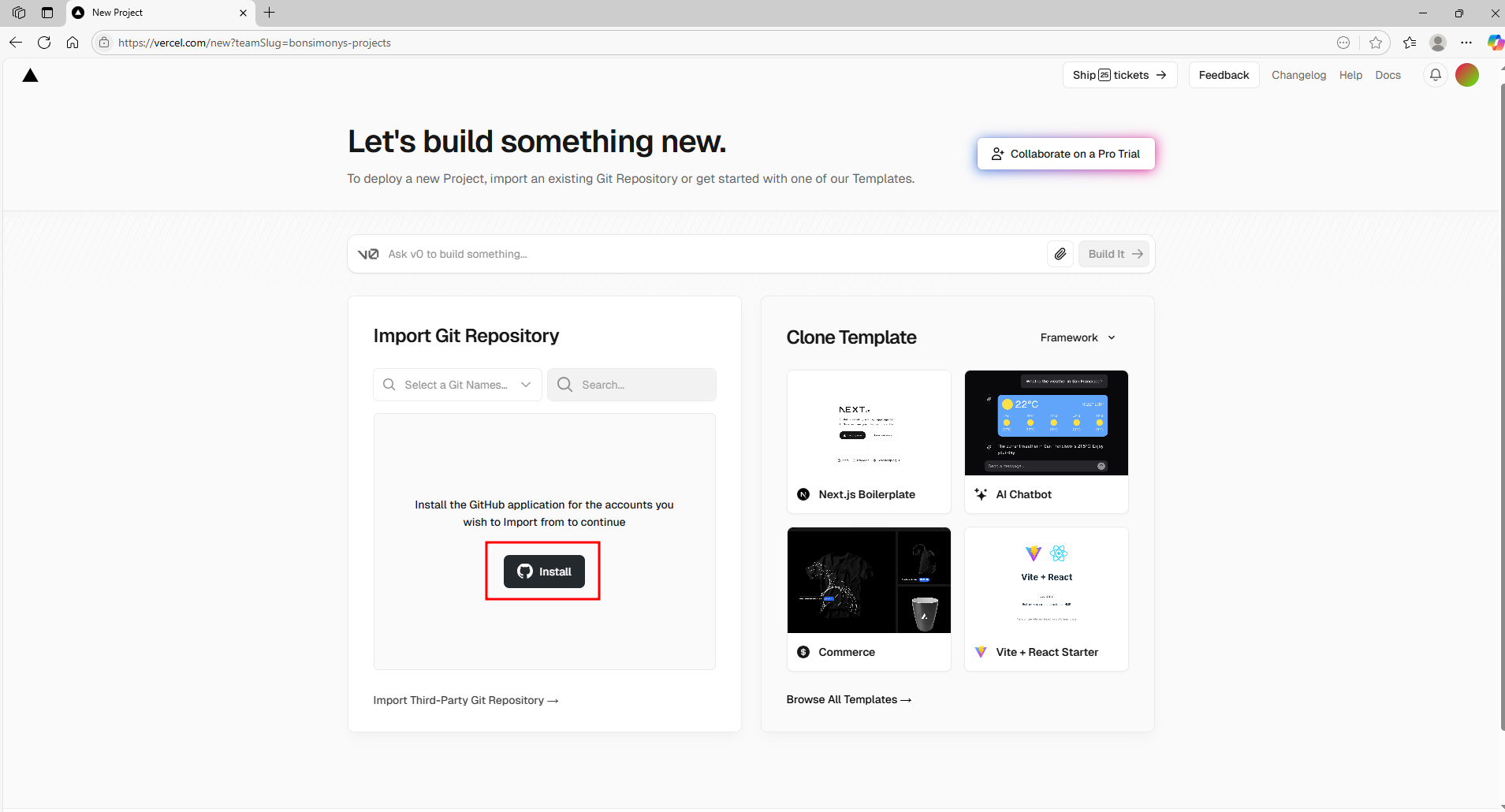Refresh the page
This screenshot has width=1505, height=812.
(44, 43)
